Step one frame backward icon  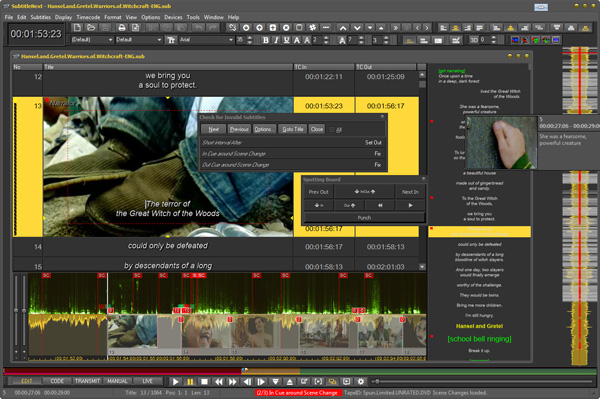[x=247, y=381]
